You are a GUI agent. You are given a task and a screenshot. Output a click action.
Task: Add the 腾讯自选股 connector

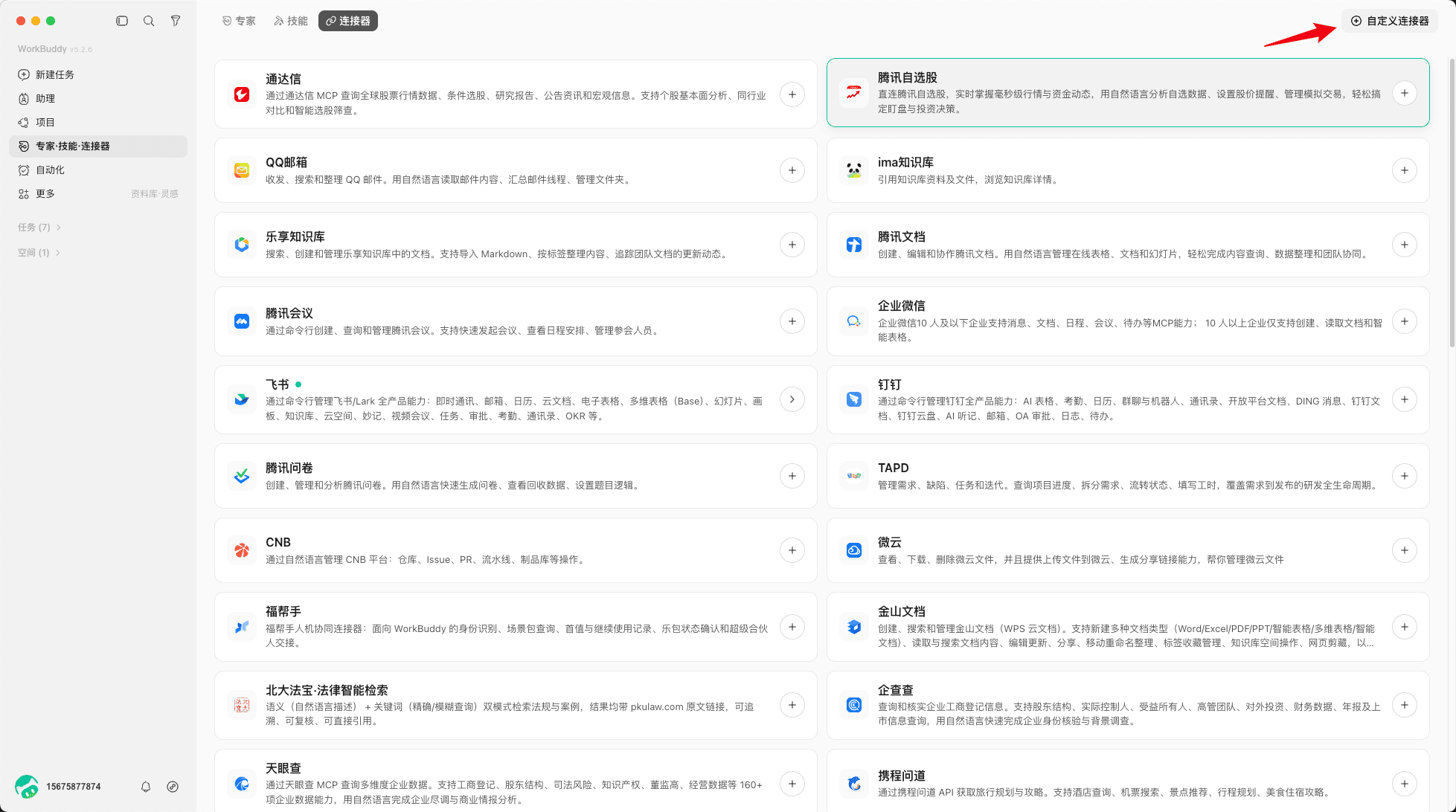click(x=1405, y=93)
